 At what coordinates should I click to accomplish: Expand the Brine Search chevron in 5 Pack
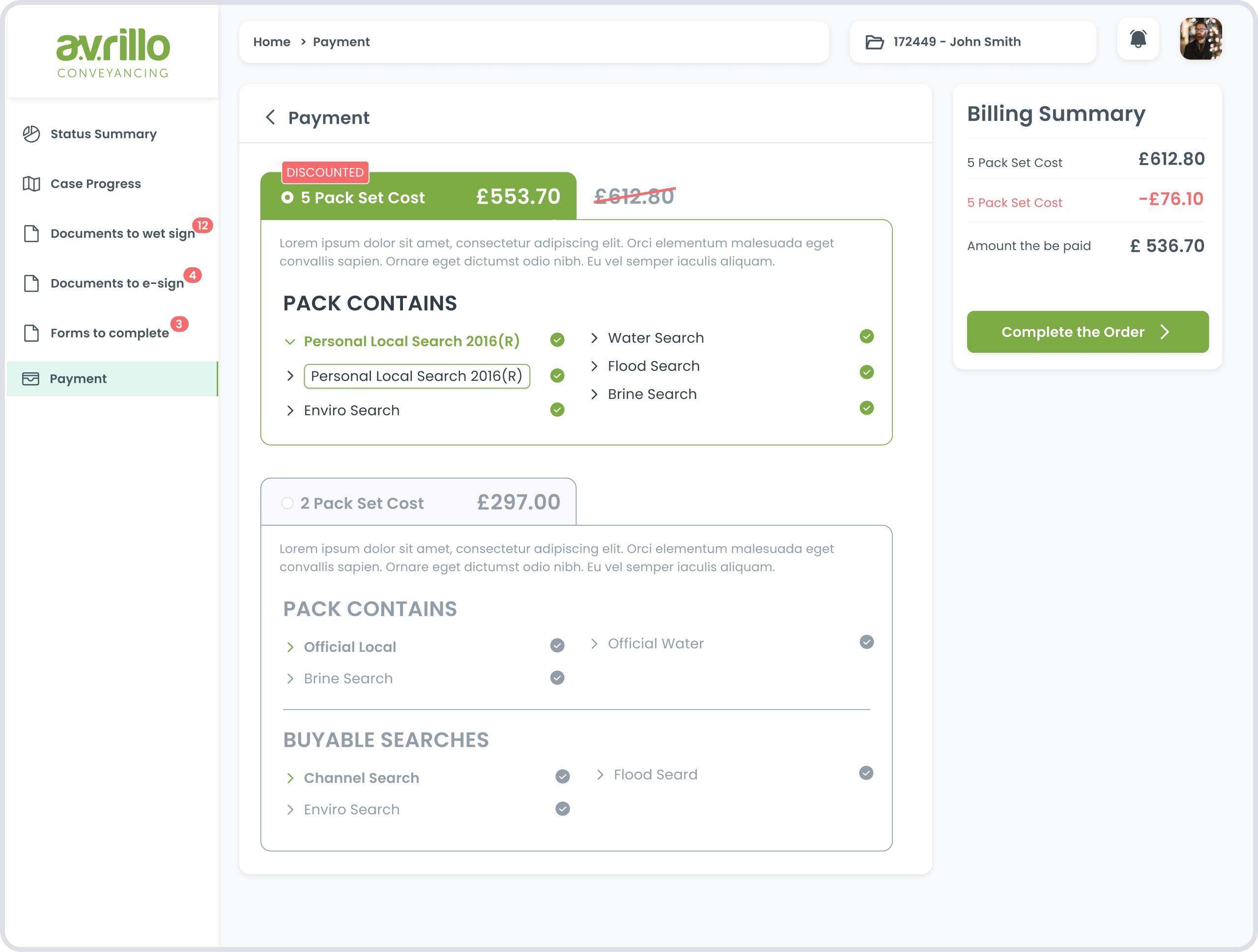594,394
